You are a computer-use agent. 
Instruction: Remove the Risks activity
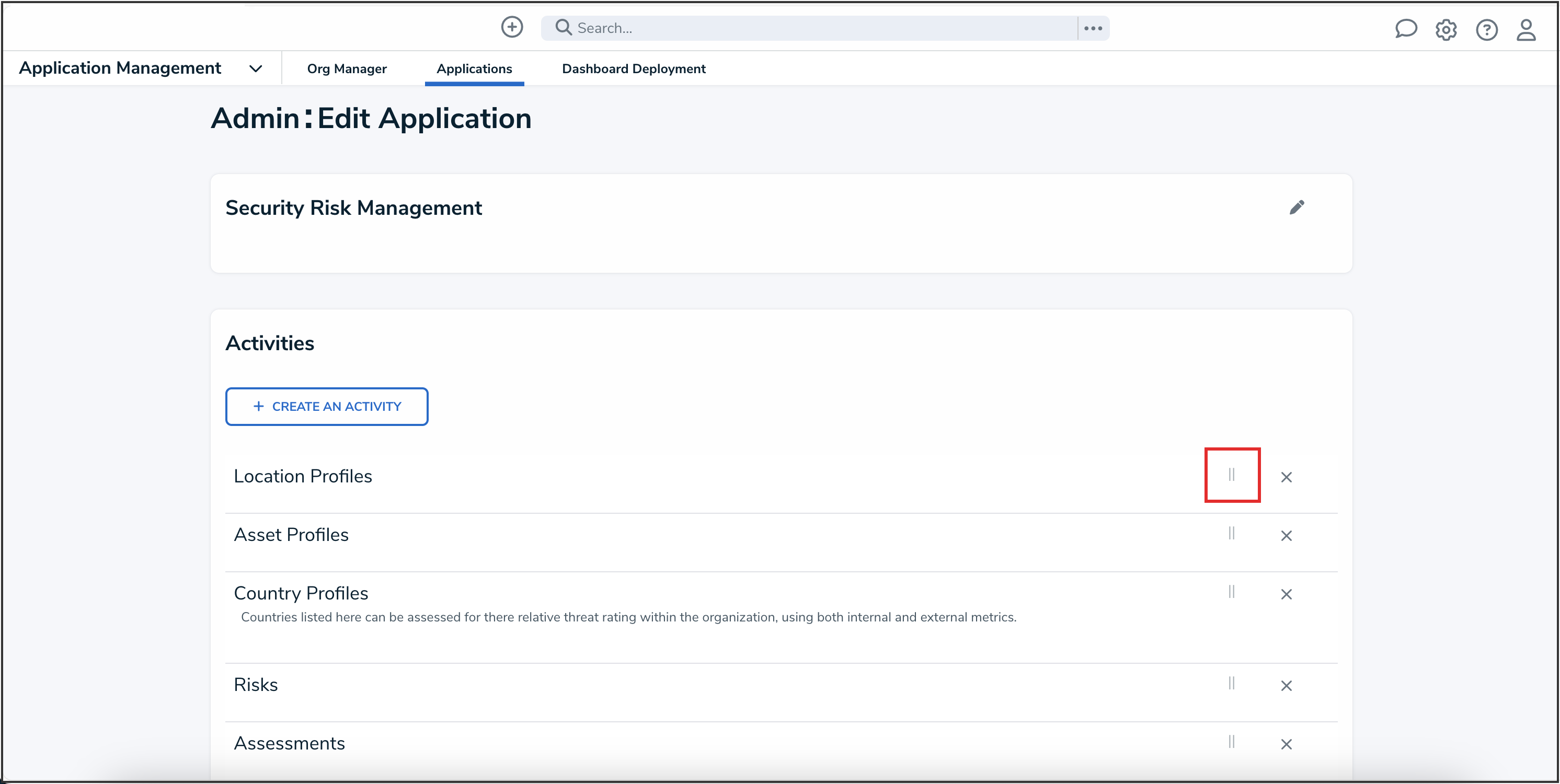coord(1286,685)
